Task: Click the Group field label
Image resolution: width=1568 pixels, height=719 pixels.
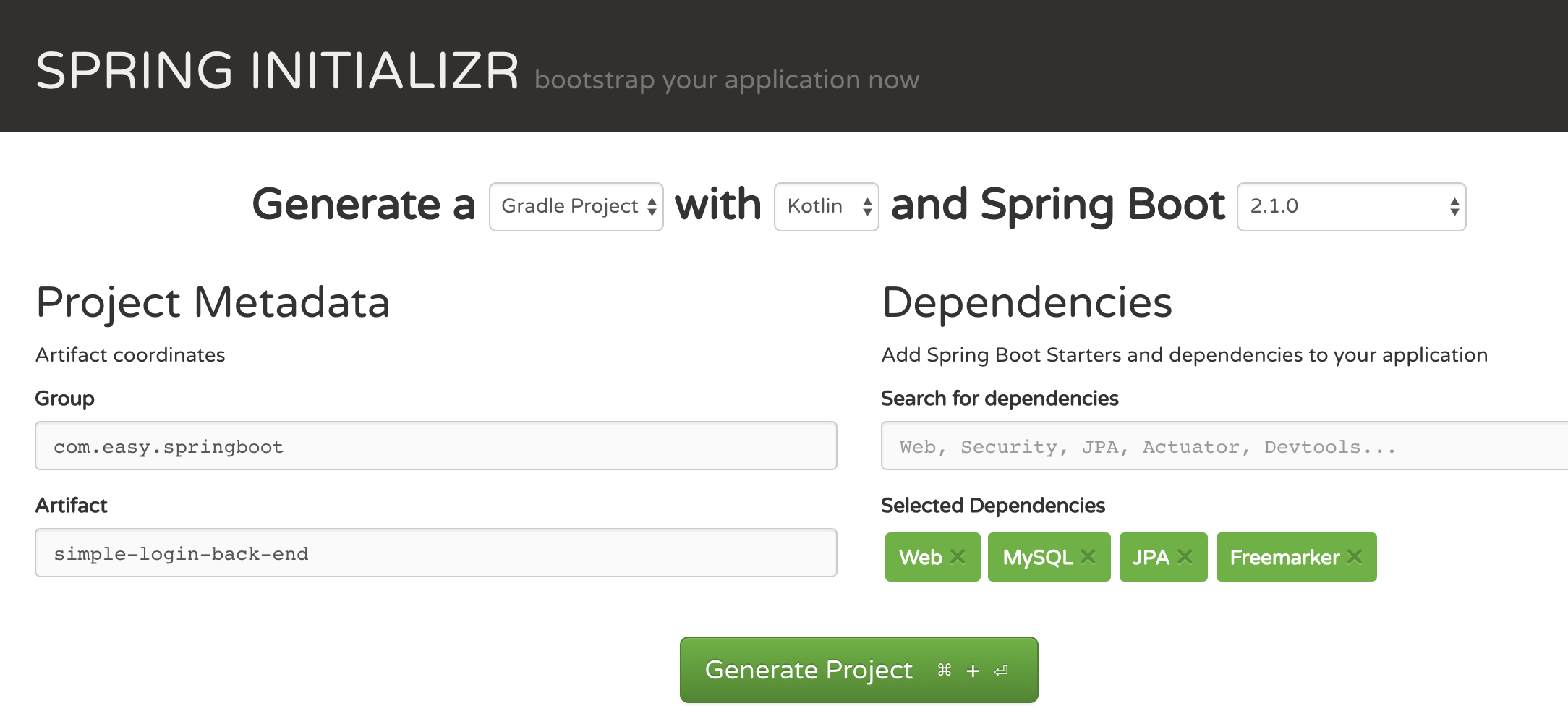Action: click(x=65, y=399)
